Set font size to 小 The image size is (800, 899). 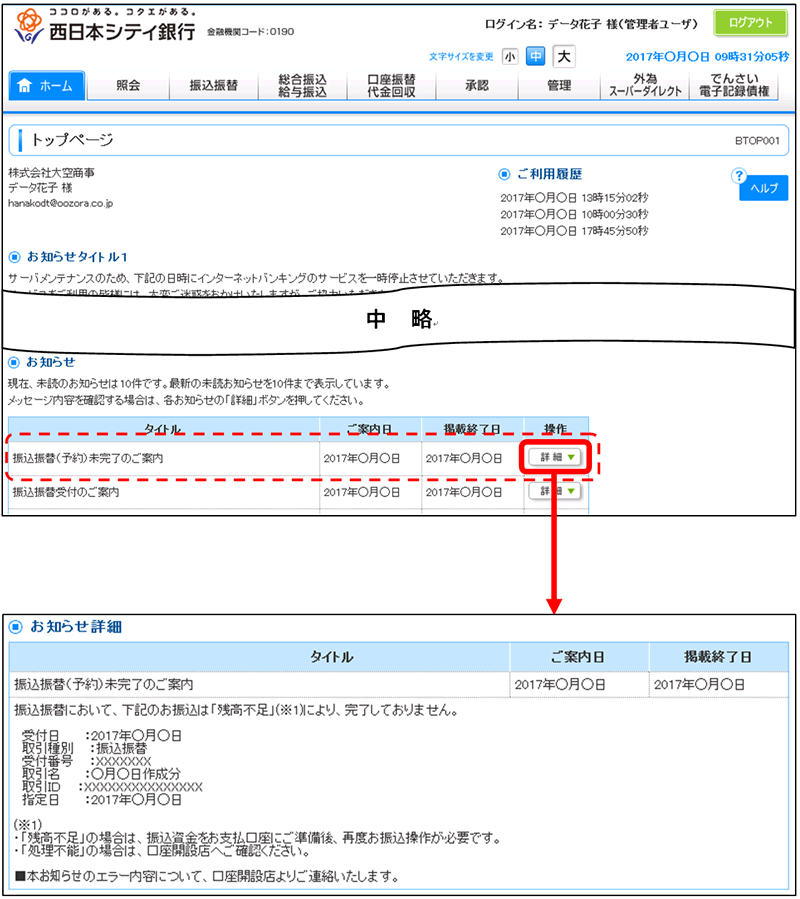[510, 56]
